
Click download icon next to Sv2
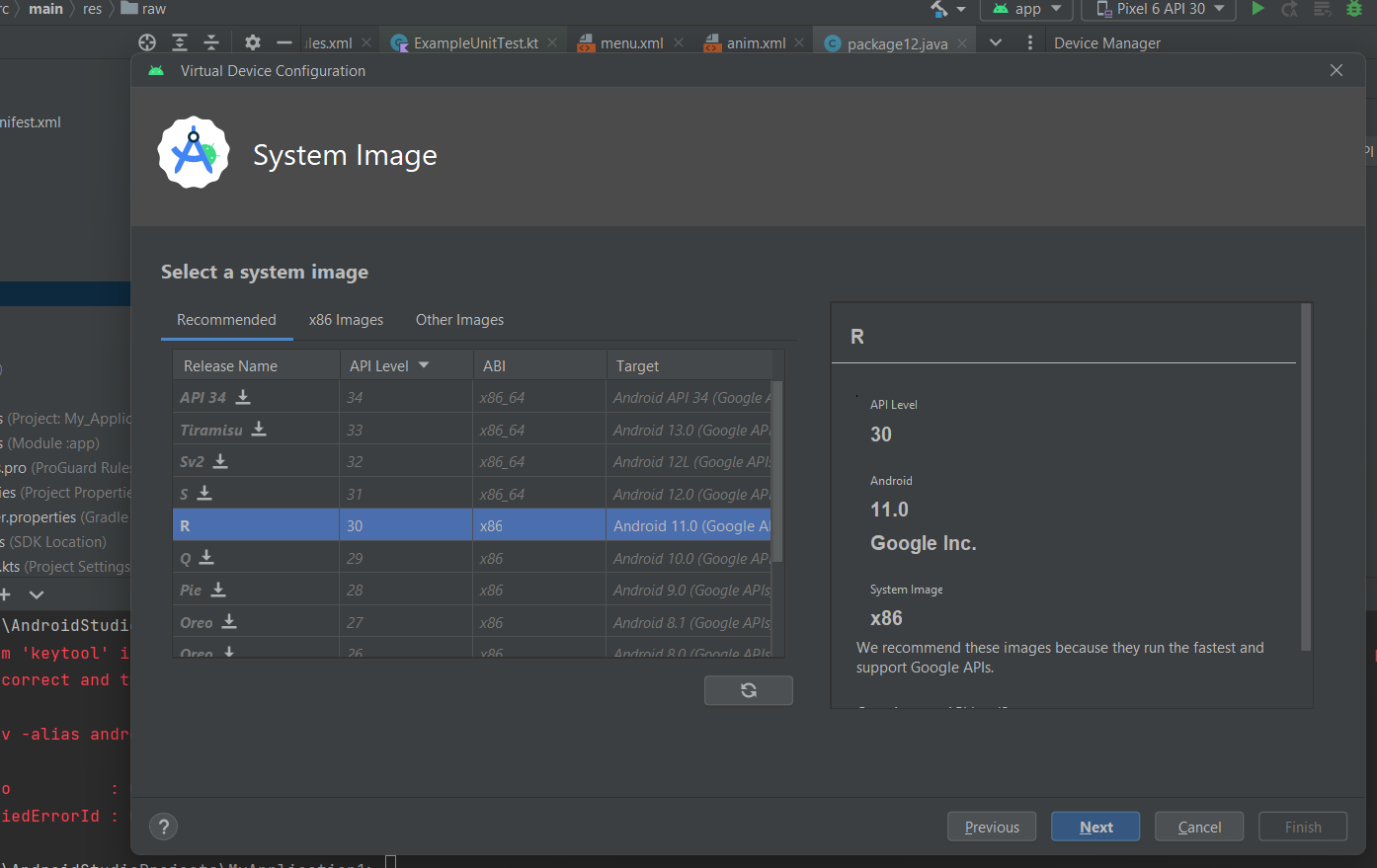pos(220,461)
